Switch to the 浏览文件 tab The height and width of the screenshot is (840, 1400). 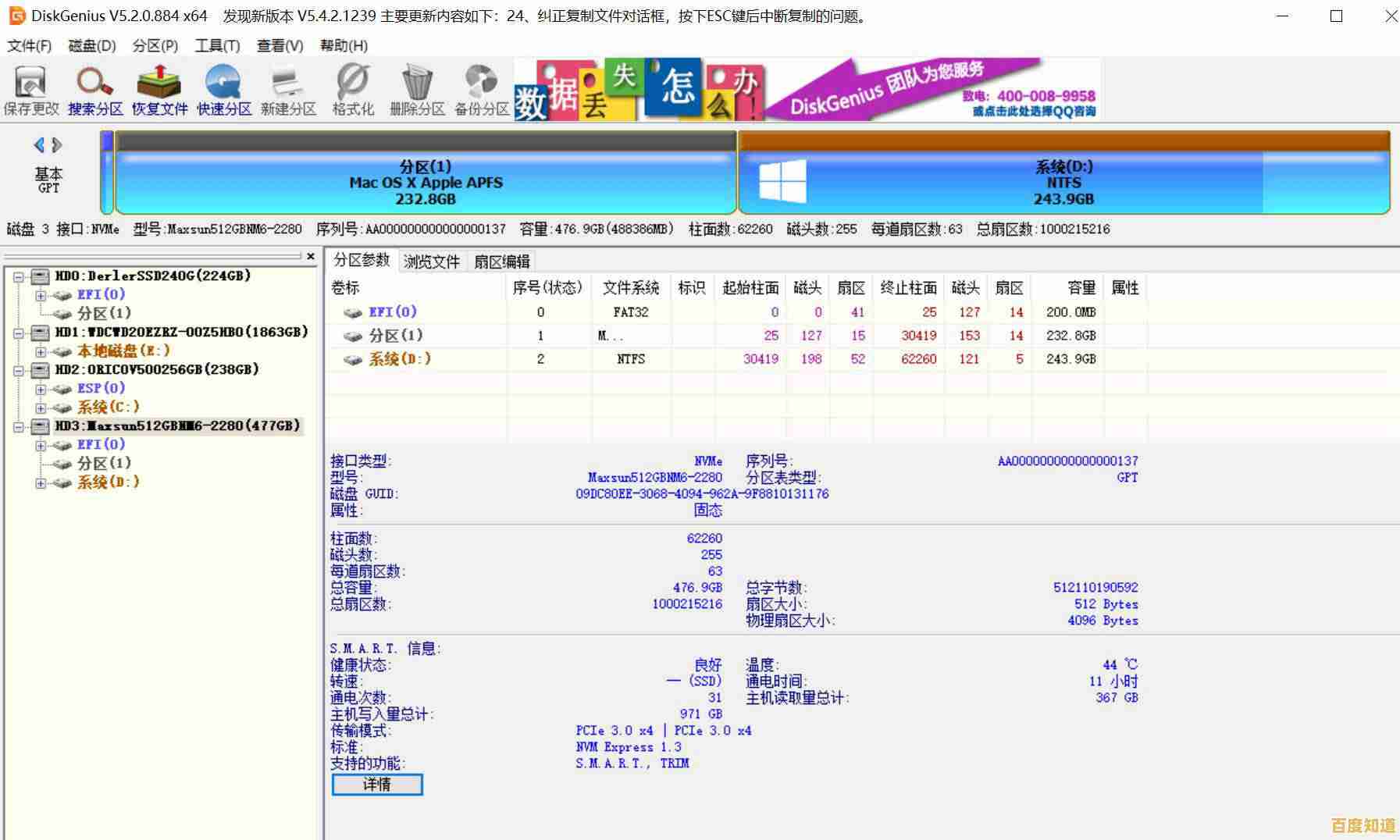[431, 261]
